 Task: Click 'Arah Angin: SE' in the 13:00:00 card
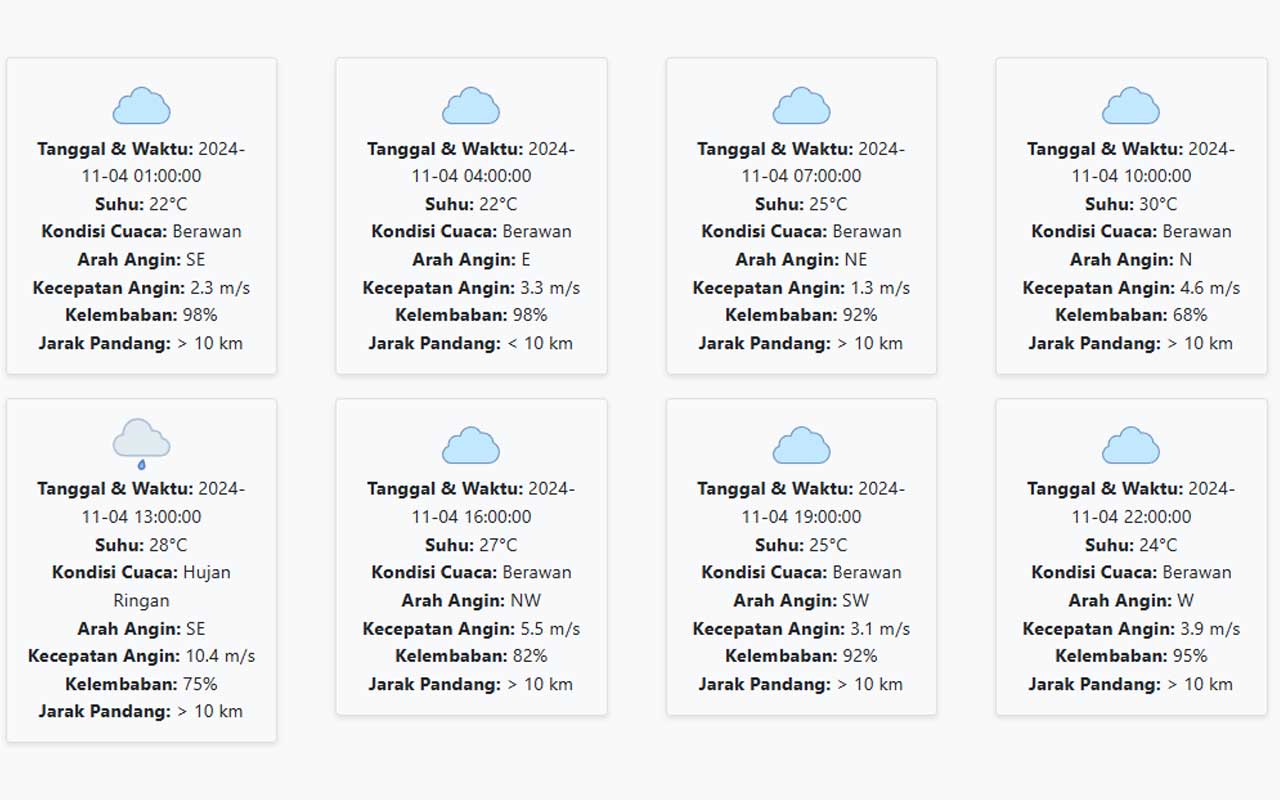(141, 629)
